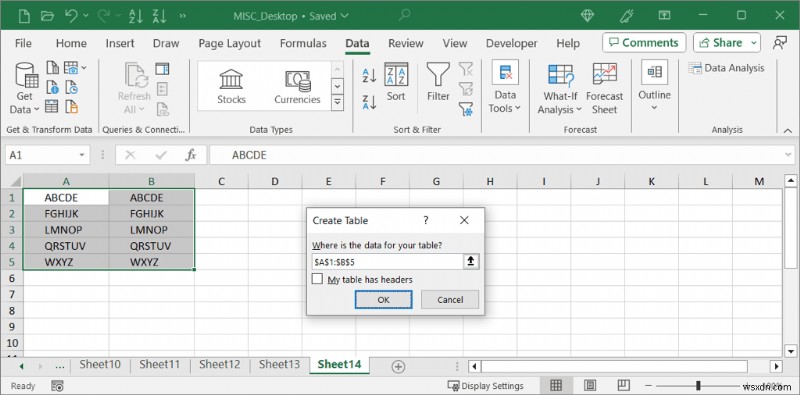800x395 pixels.
Task: Expand the Data Types gallery
Action: (337, 103)
